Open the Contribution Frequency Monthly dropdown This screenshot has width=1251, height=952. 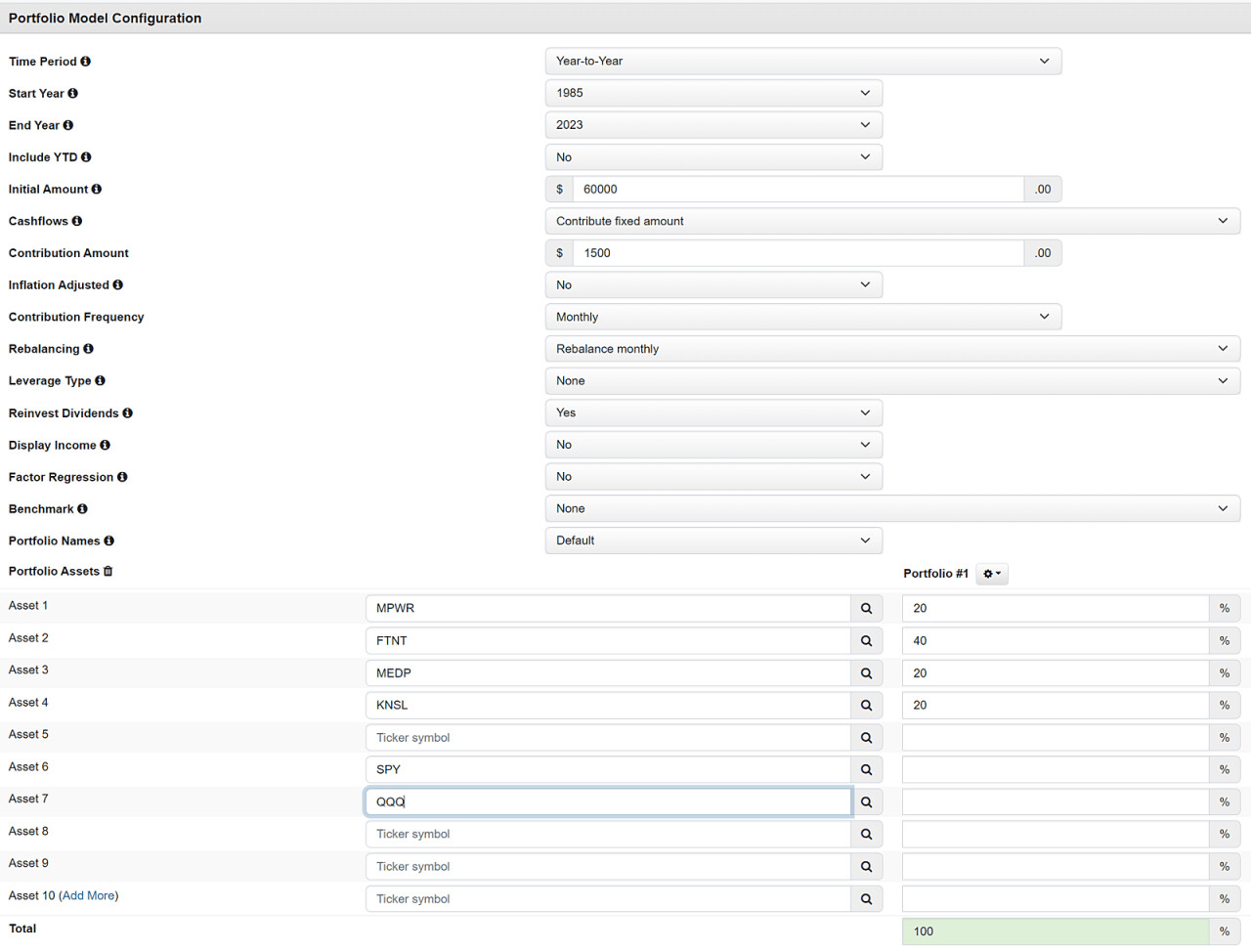[x=802, y=317]
